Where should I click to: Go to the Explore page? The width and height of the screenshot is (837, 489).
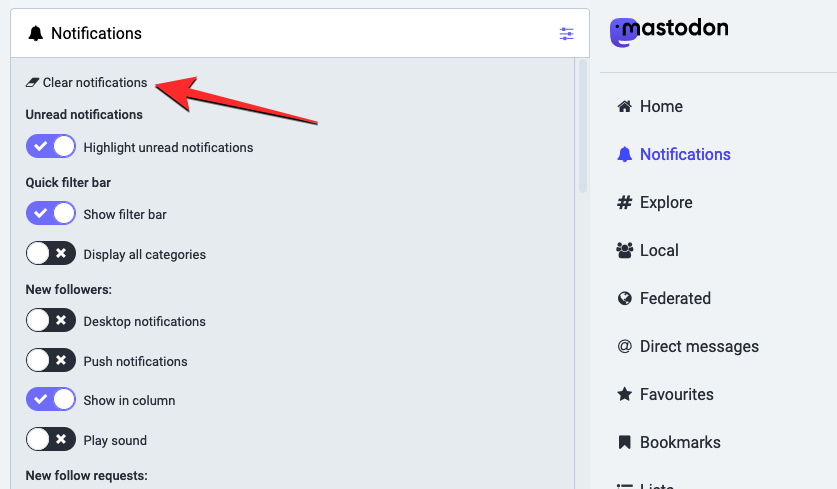tap(654, 202)
